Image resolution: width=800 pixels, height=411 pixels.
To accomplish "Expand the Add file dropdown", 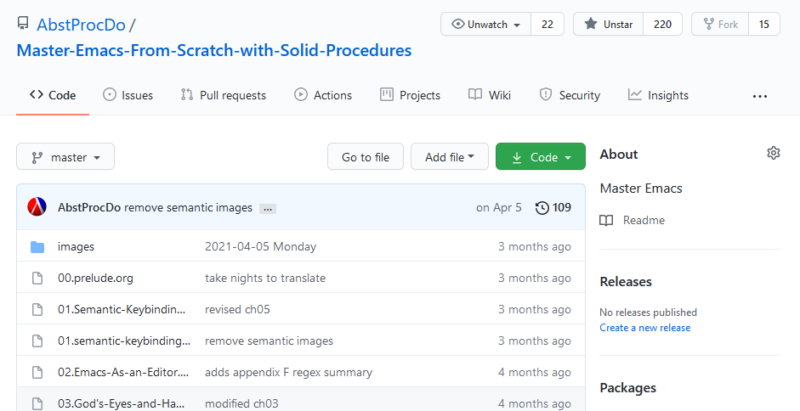I will point(449,157).
